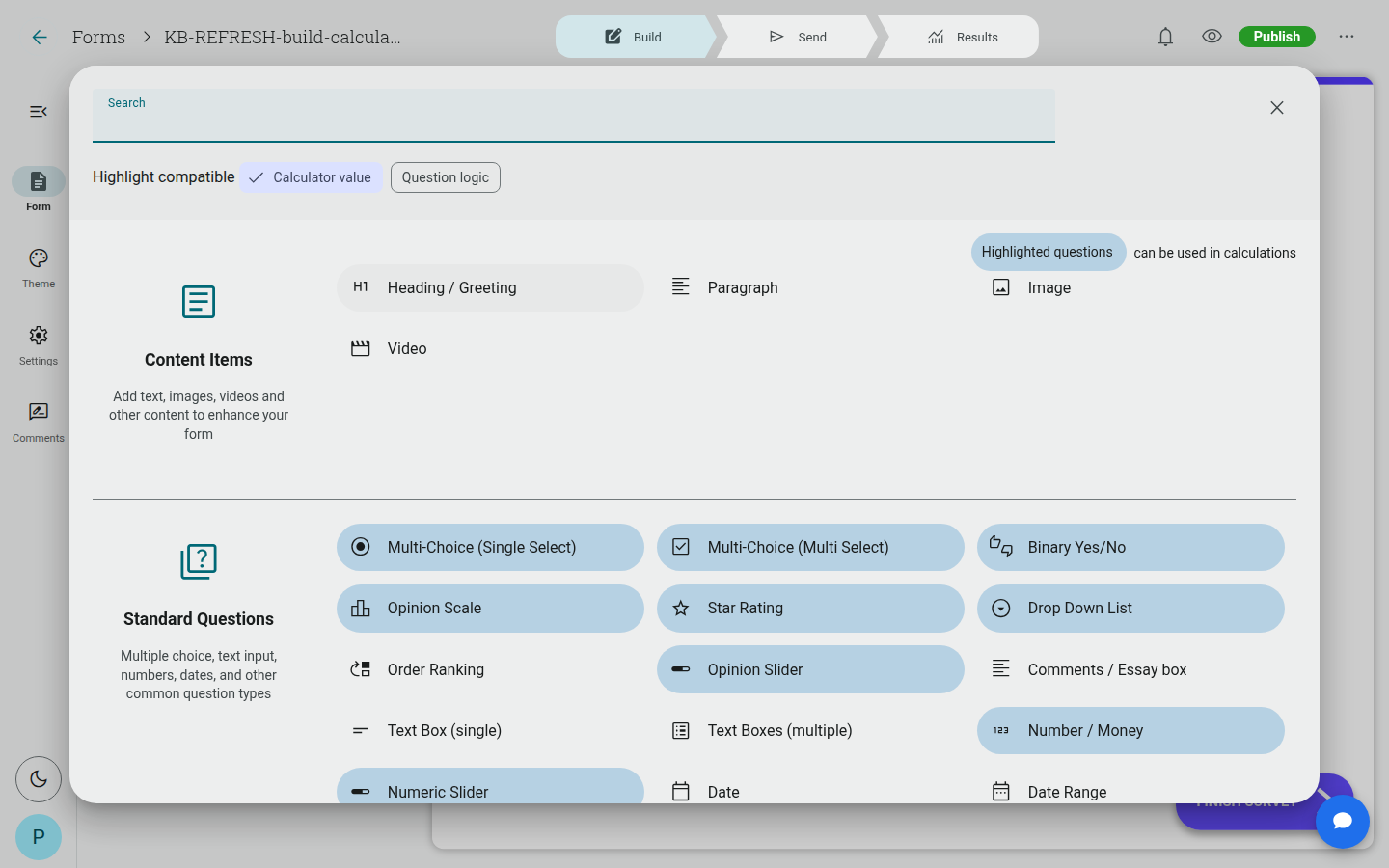Add an Order Ranking question
Viewport: 1389px width, 868px height.
pyautogui.click(x=490, y=669)
